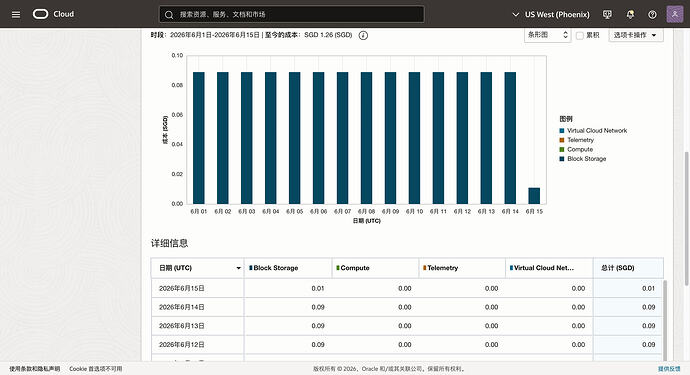Click Cookie 首选项不可用 footer text
Image resolution: width=690 pixels, height=375 pixels.
(x=95, y=369)
